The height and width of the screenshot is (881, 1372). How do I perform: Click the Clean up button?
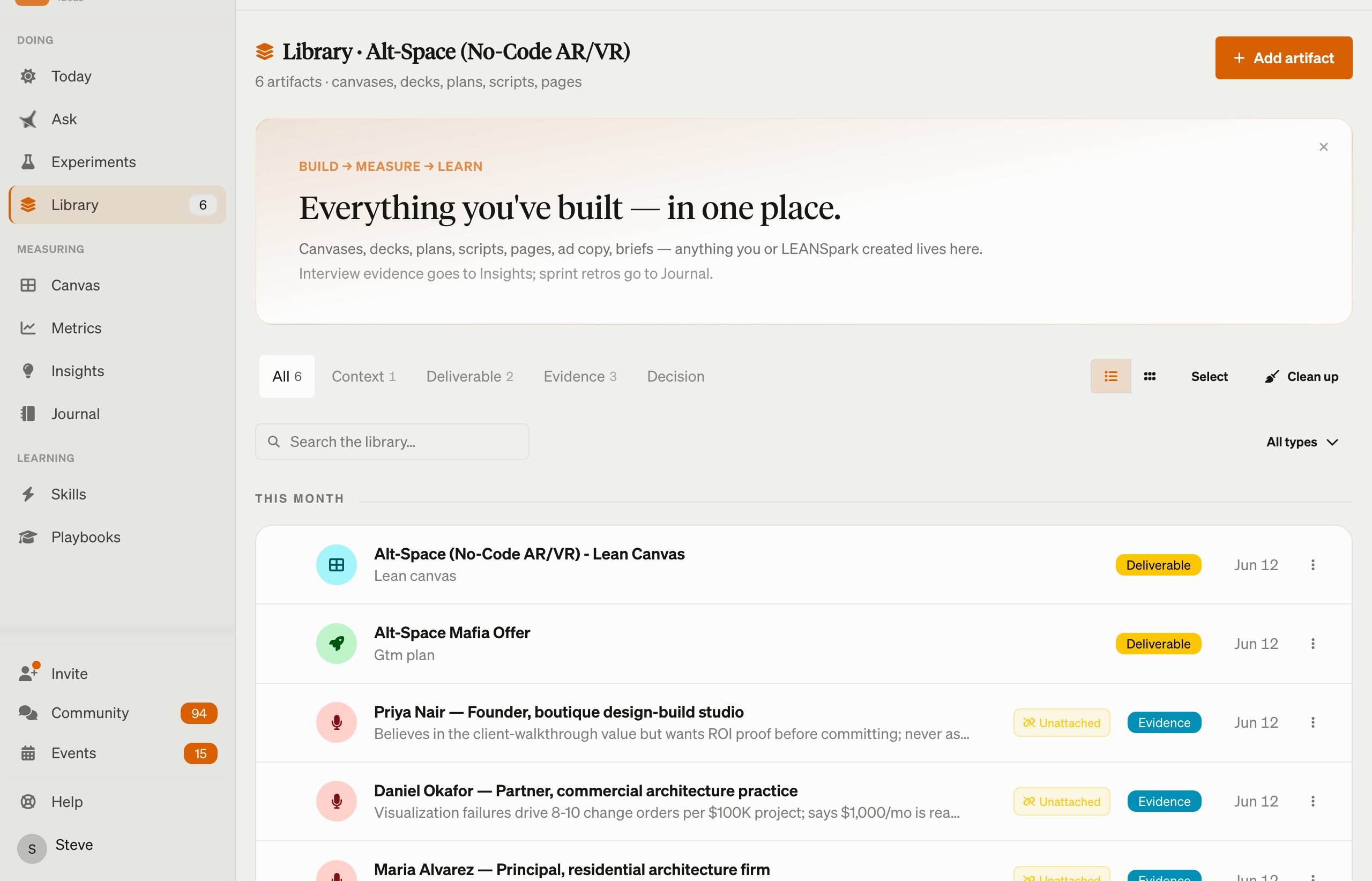click(1301, 376)
